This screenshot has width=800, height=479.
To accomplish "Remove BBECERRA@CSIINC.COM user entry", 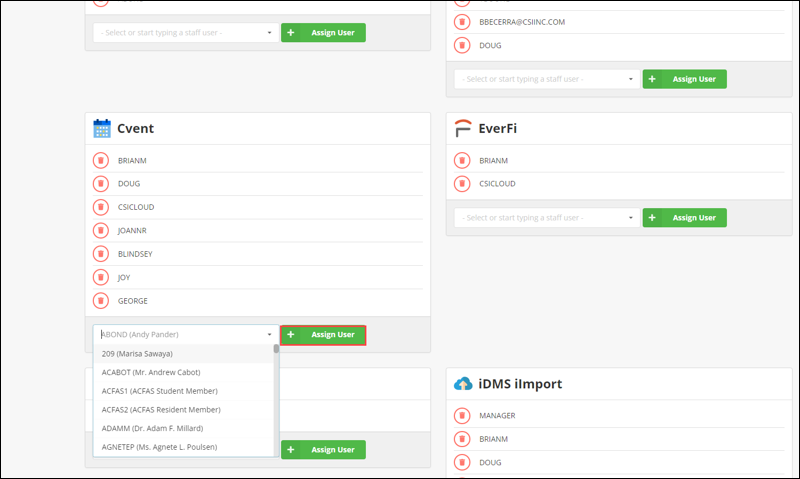I will [462, 21].
